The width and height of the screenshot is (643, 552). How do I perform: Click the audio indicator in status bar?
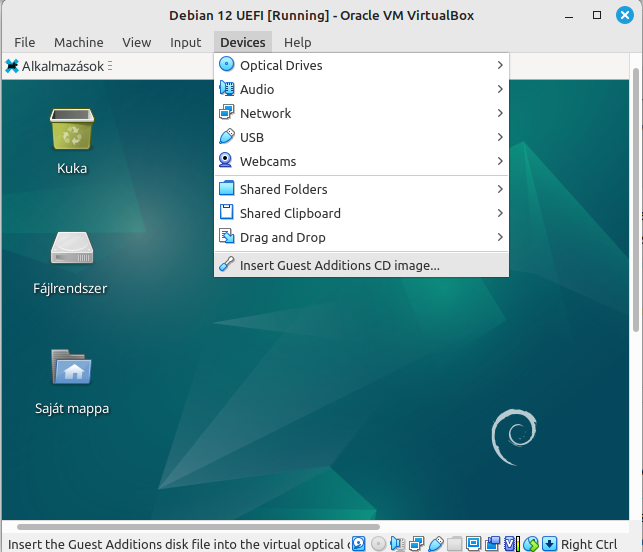(398, 544)
